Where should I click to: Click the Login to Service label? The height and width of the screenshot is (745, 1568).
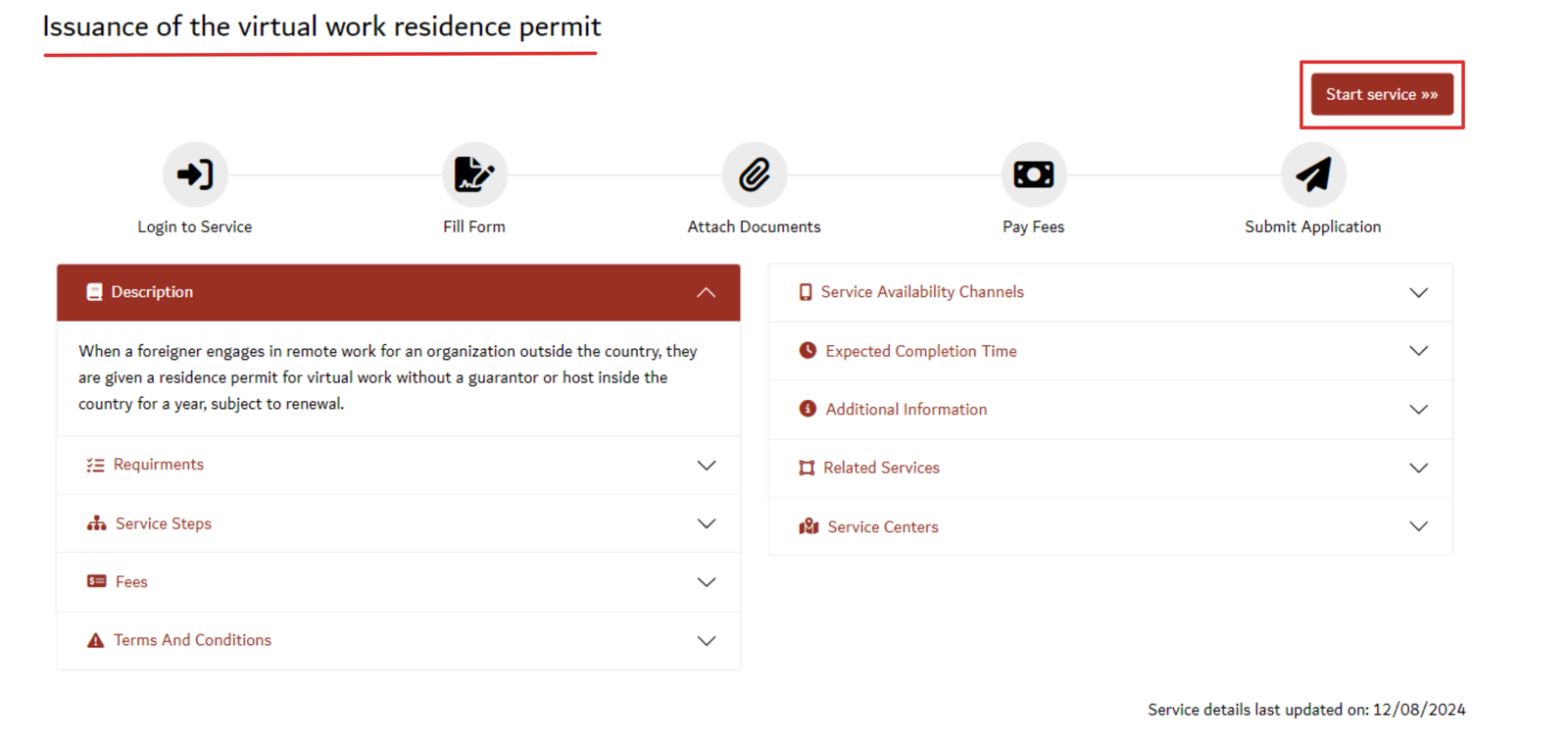195,226
